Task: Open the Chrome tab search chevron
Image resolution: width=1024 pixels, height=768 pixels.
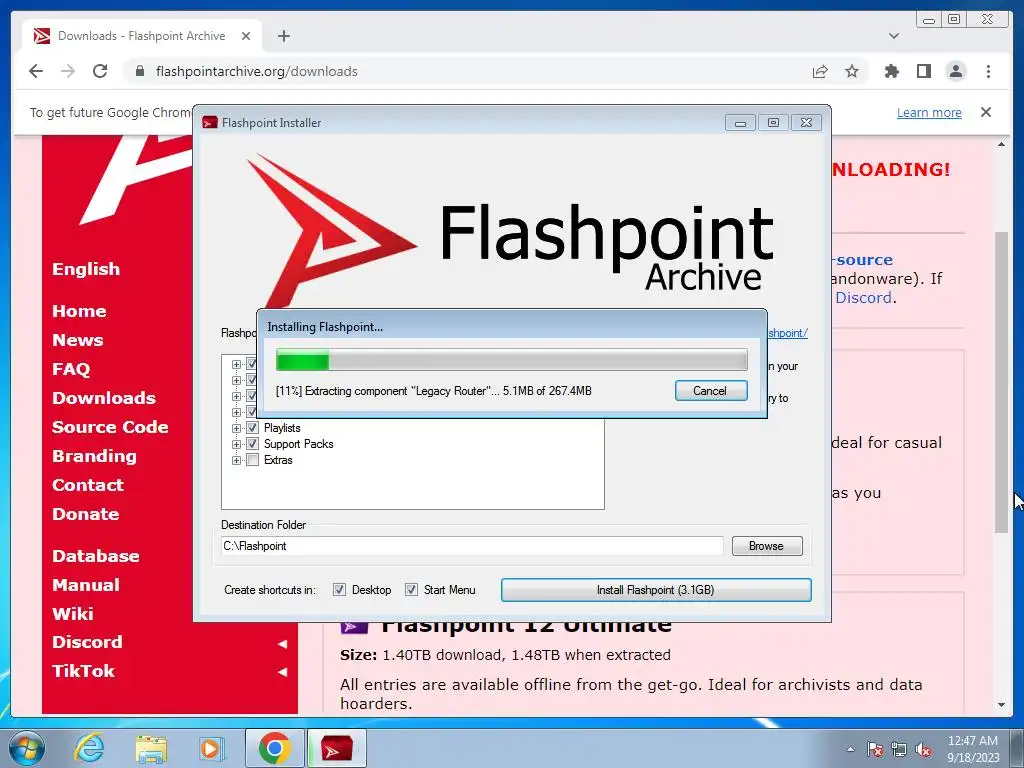Action: pos(894,36)
